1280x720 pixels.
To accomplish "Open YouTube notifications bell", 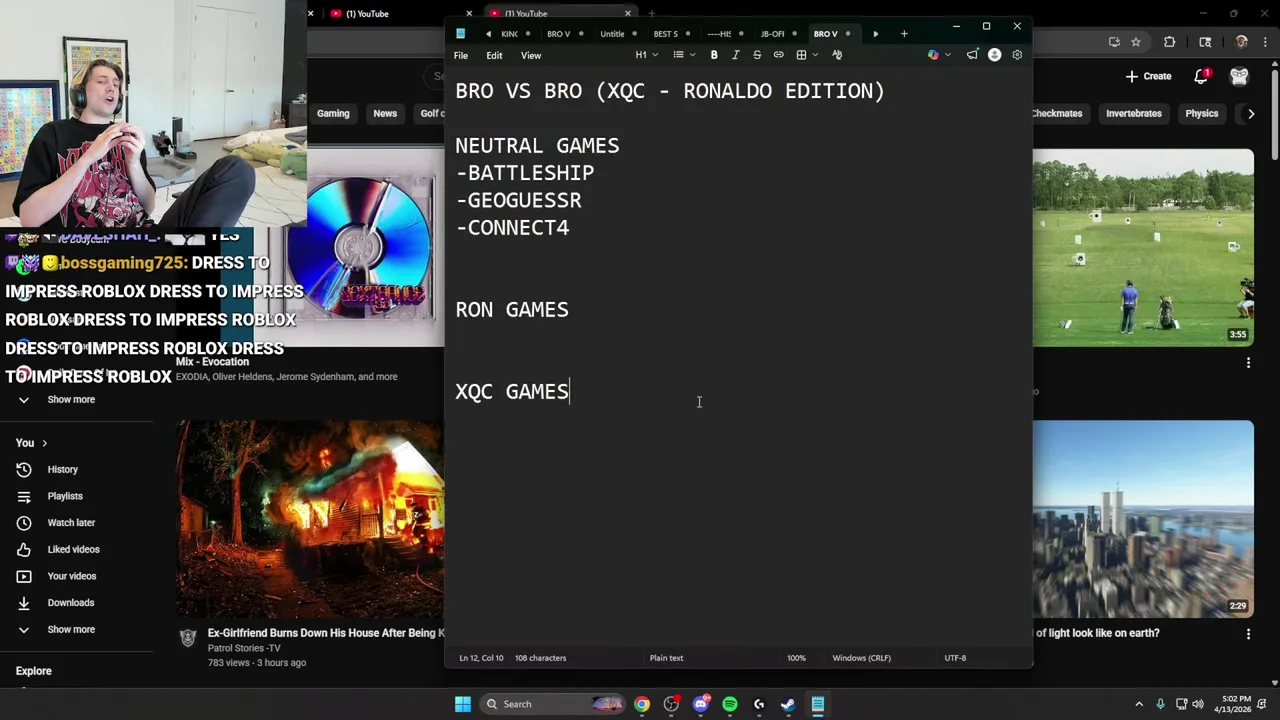I will tap(1202, 76).
